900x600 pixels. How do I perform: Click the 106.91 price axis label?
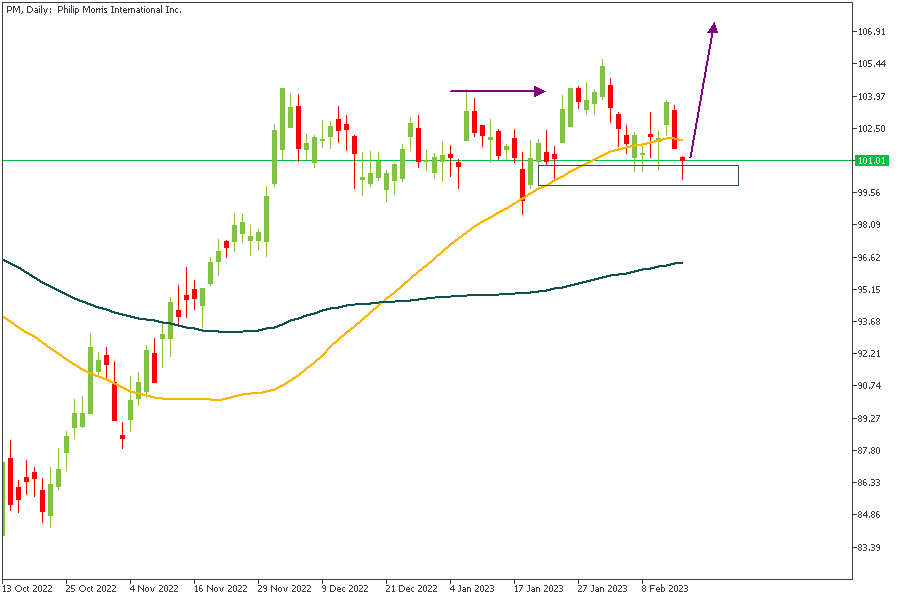coord(872,32)
